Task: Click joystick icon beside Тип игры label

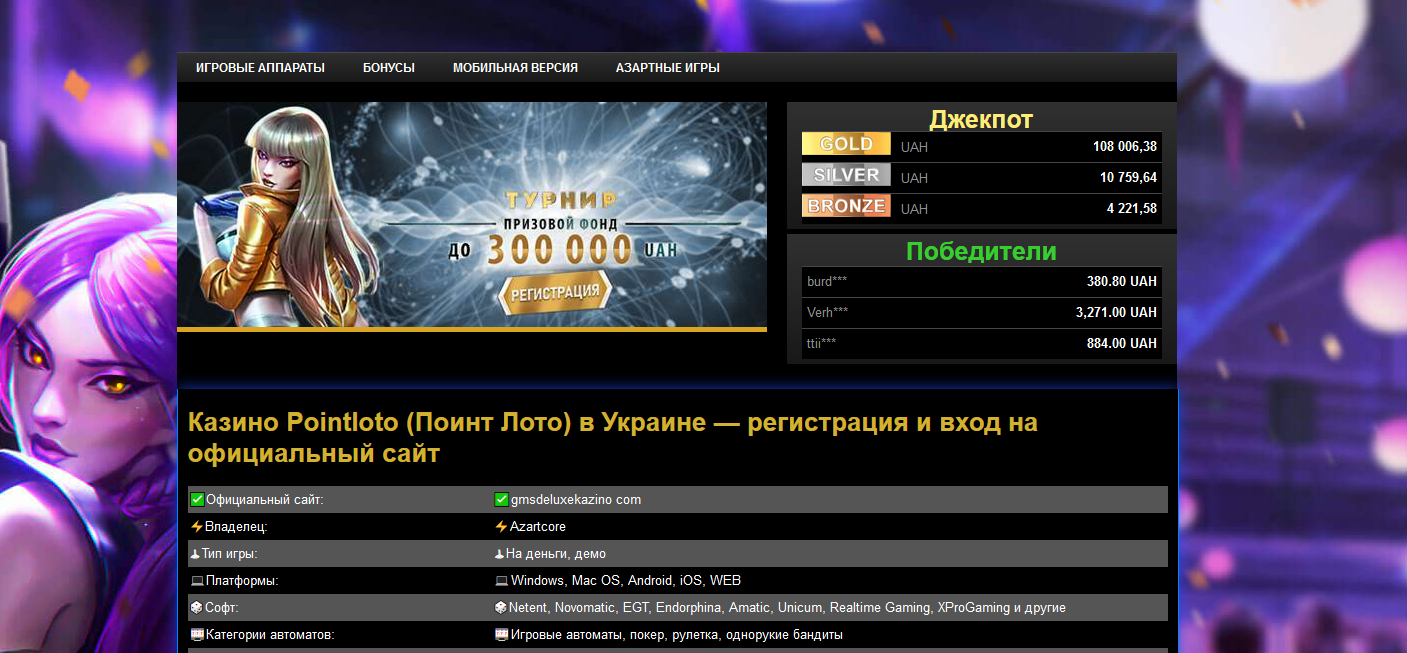Action: tap(195, 553)
